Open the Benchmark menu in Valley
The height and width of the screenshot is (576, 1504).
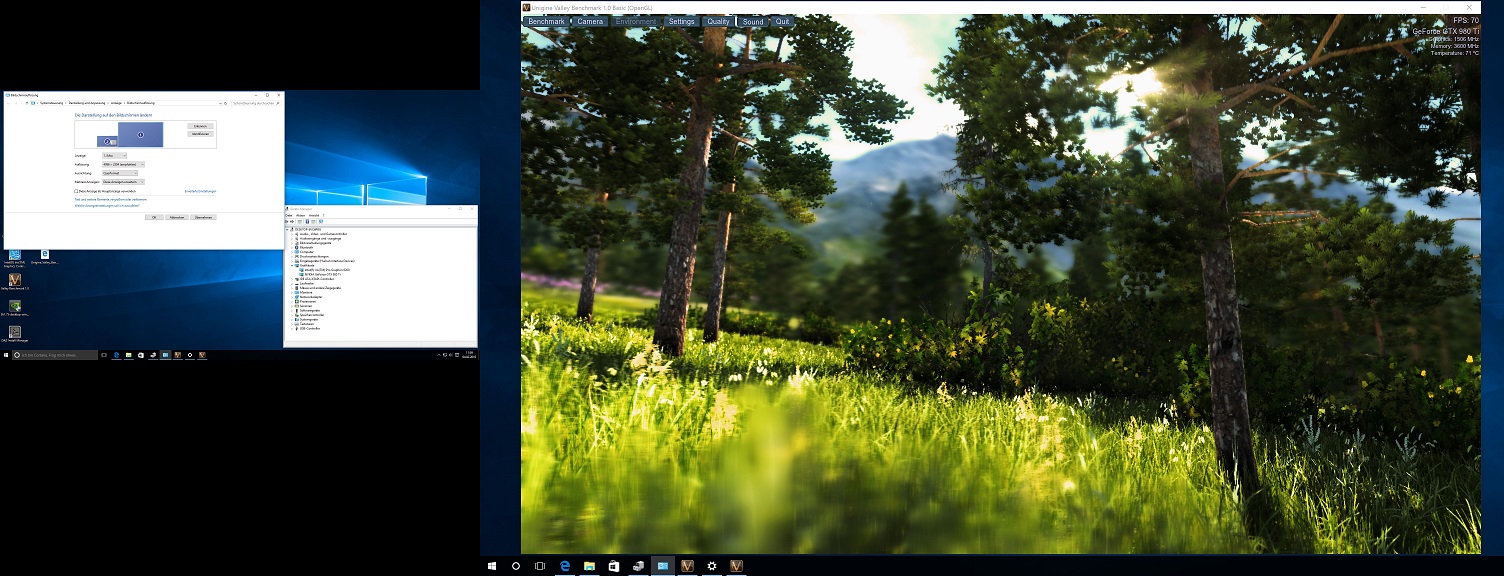pyautogui.click(x=546, y=21)
